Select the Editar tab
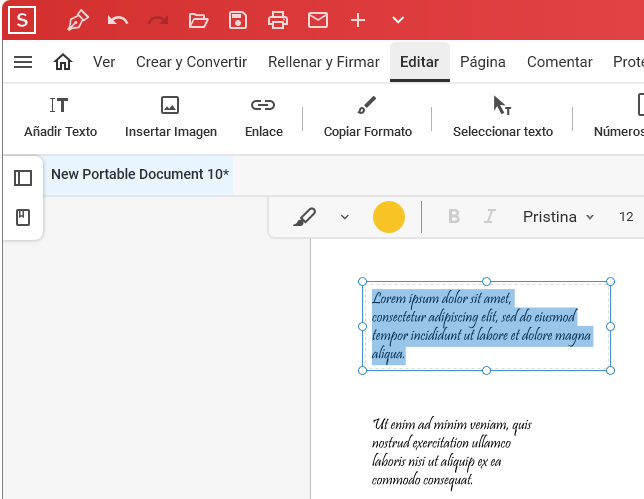644x499 pixels. pyautogui.click(x=420, y=62)
